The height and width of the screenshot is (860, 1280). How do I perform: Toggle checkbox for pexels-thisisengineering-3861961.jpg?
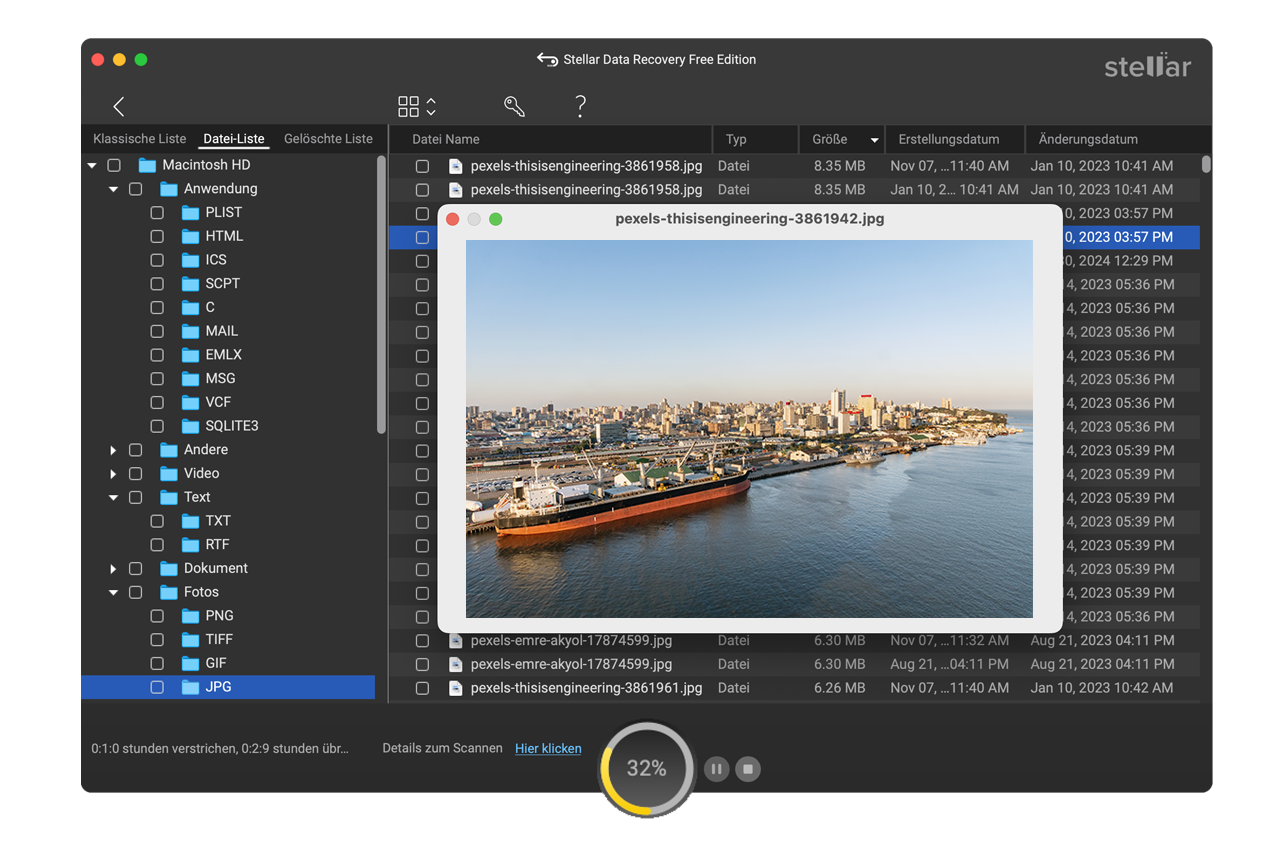(422, 688)
